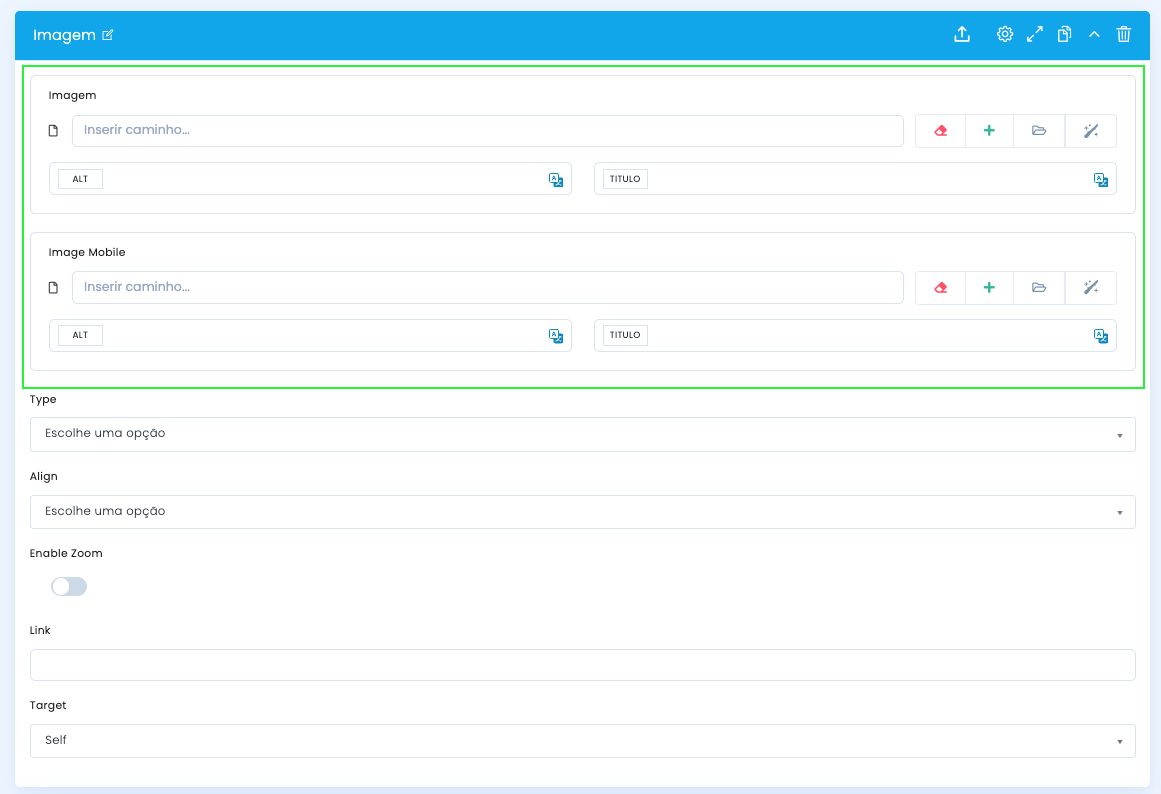
Task: Translate icon in Image Mobile ALT field
Action: point(555,336)
